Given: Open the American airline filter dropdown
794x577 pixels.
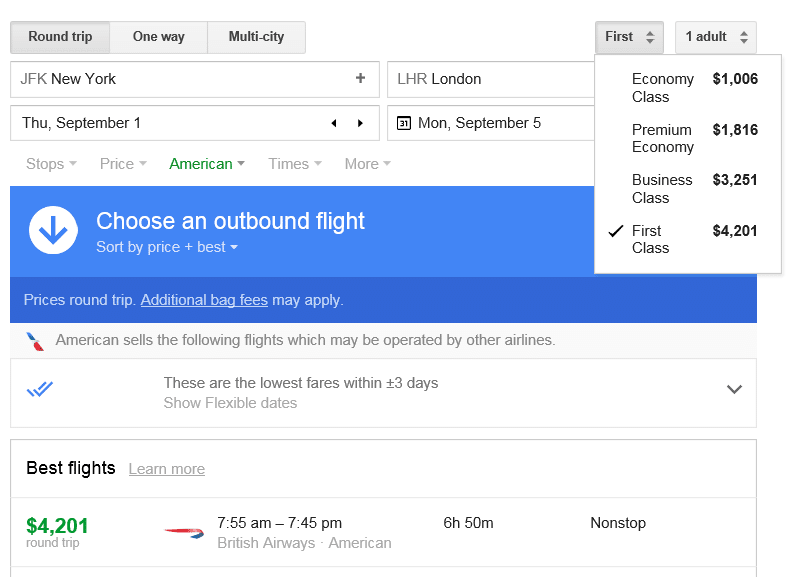Looking at the screenshot, I should [x=207, y=164].
